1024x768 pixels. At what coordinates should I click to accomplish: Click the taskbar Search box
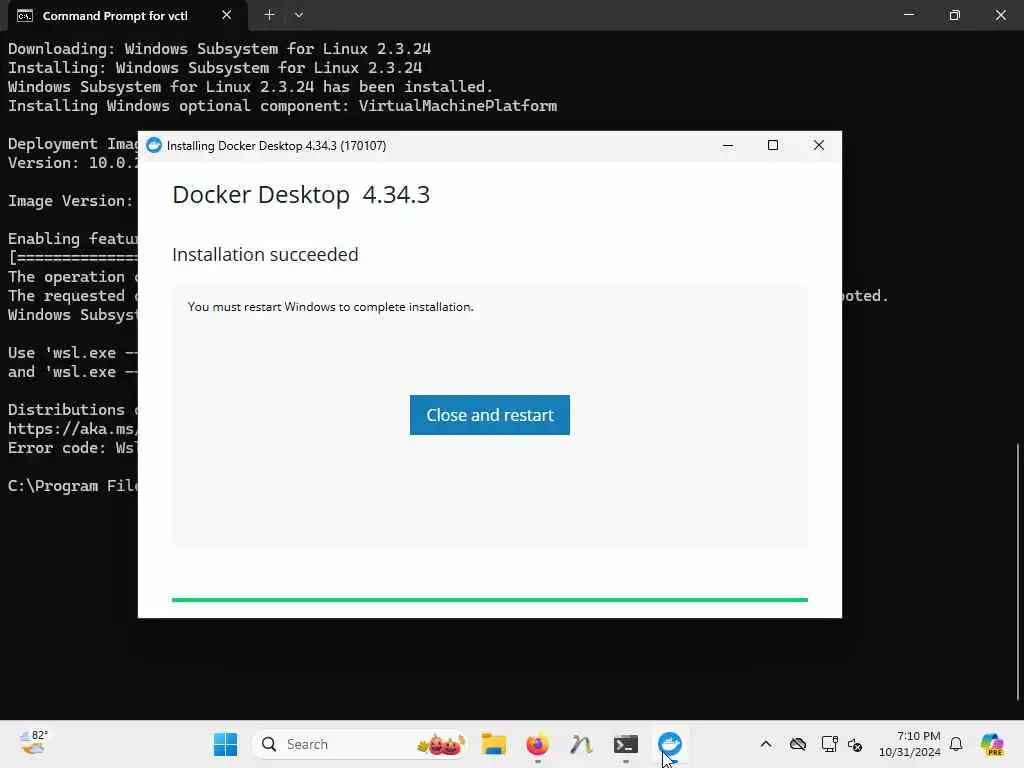360,744
